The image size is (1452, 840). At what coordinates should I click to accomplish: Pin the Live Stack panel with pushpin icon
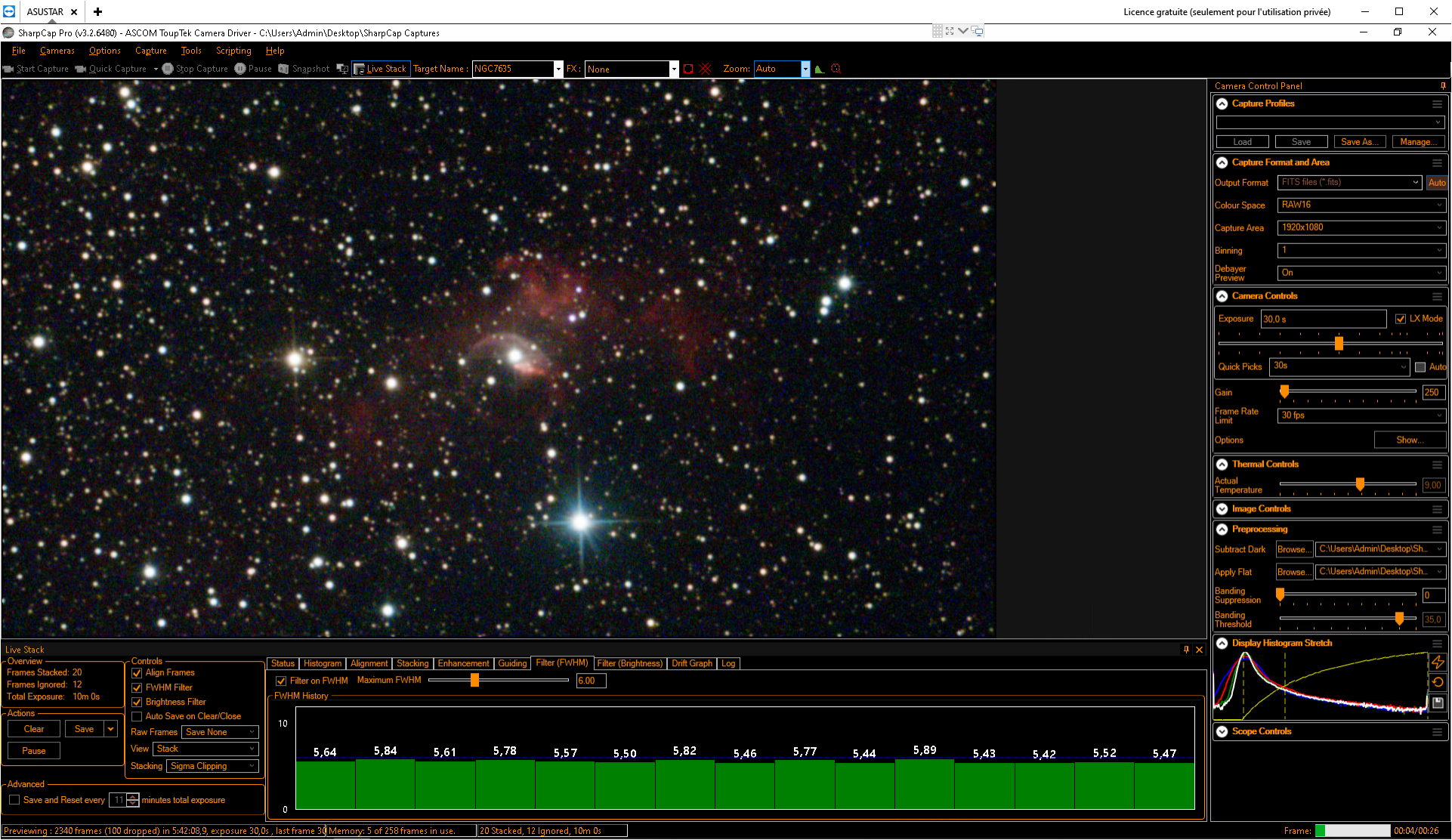[x=1186, y=650]
